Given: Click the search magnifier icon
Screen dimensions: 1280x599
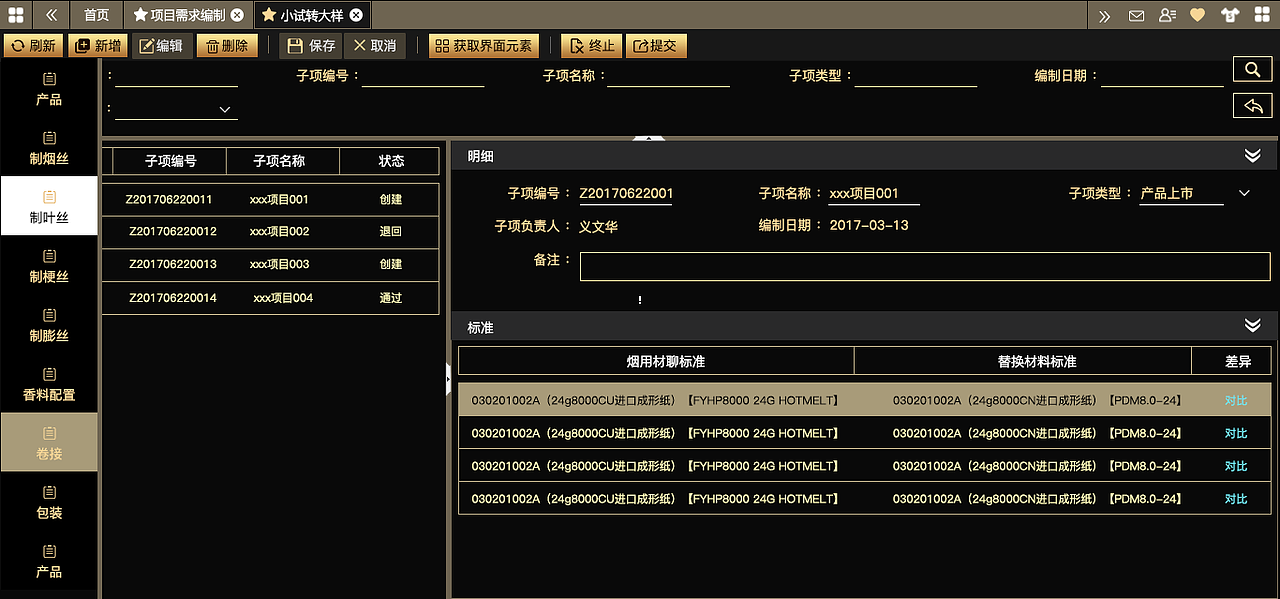Looking at the screenshot, I should [1252, 68].
